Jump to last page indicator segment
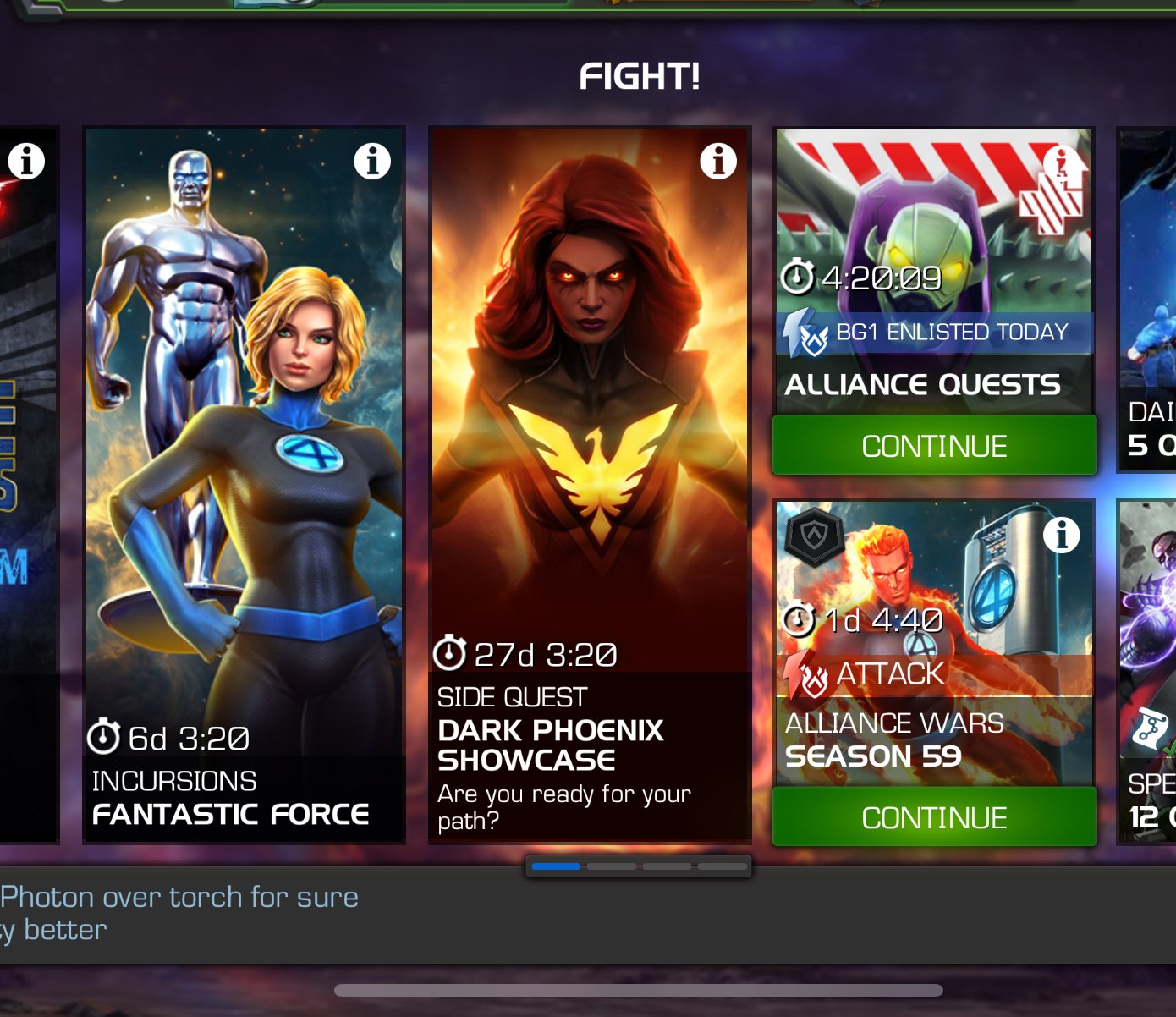This screenshot has width=1176, height=1017. 723,866
